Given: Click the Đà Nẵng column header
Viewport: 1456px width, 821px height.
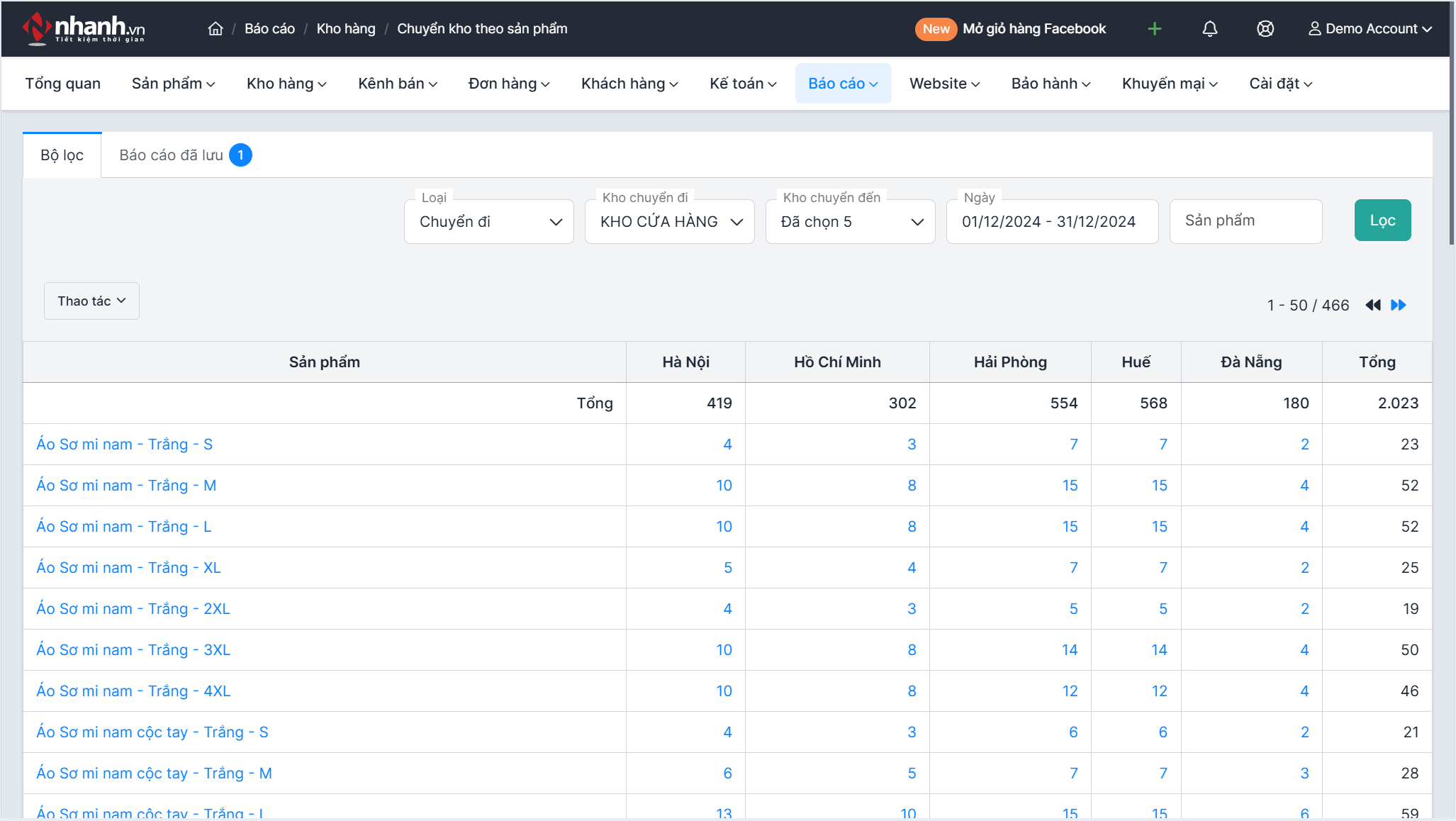Looking at the screenshot, I should tap(1251, 362).
